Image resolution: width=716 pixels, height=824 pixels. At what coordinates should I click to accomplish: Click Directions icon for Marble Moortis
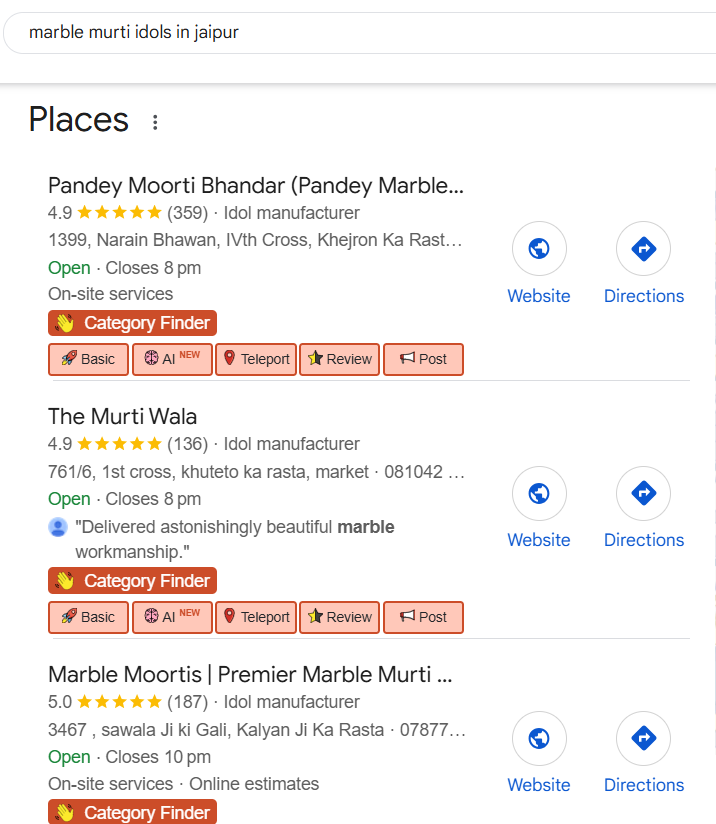pos(643,738)
